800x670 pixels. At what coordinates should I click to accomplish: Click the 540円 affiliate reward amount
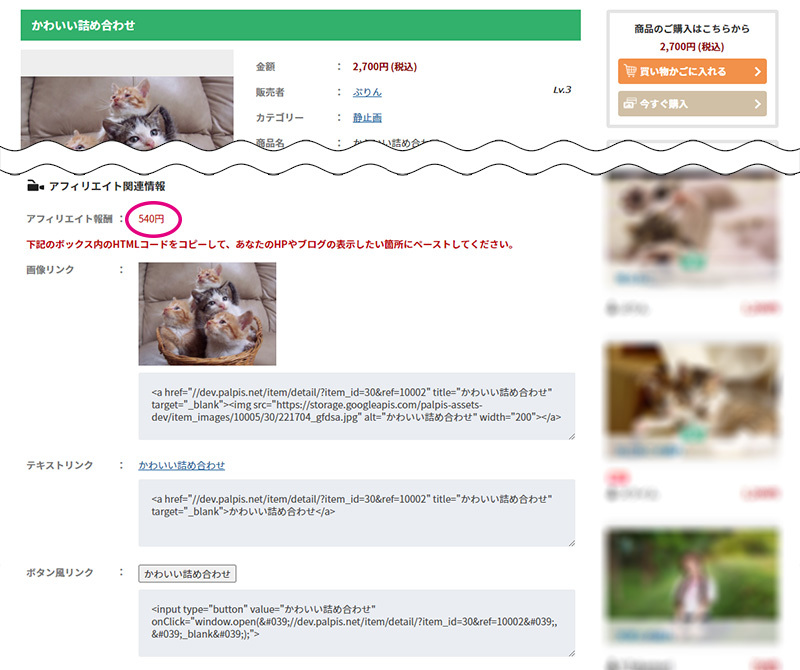click(x=152, y=219)
